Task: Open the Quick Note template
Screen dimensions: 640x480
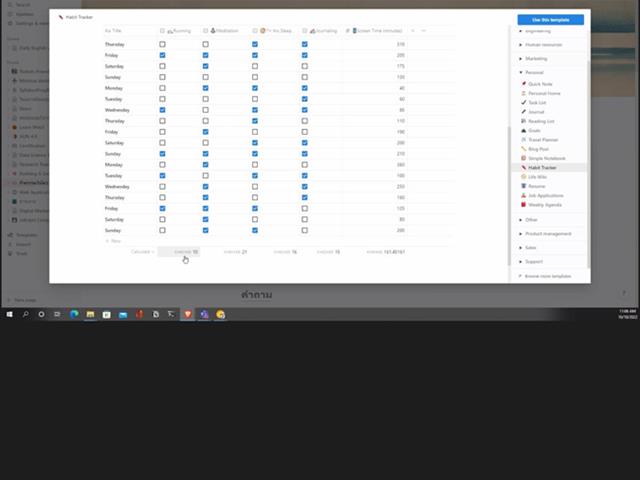Action: (x=540, y=84)
